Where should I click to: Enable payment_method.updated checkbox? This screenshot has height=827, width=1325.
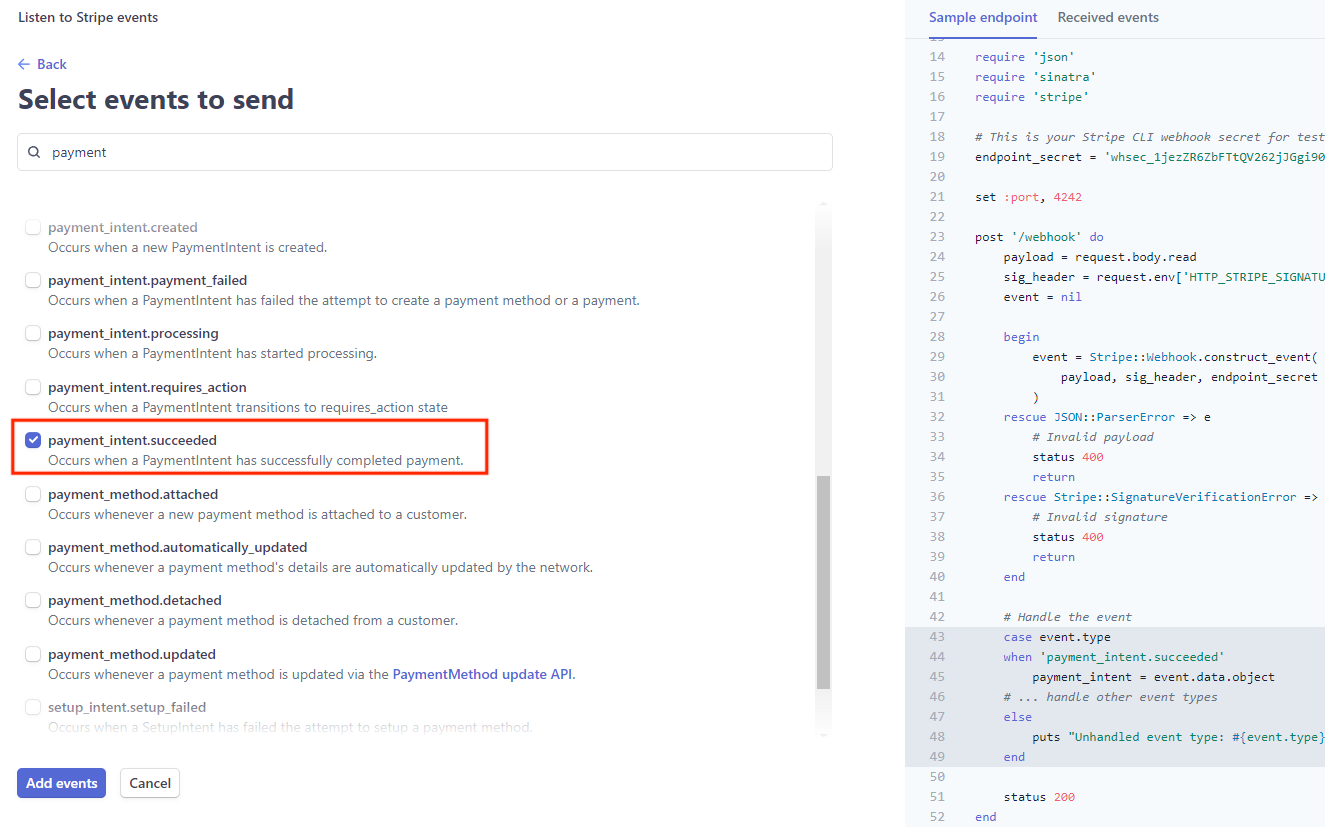point(33,654)
